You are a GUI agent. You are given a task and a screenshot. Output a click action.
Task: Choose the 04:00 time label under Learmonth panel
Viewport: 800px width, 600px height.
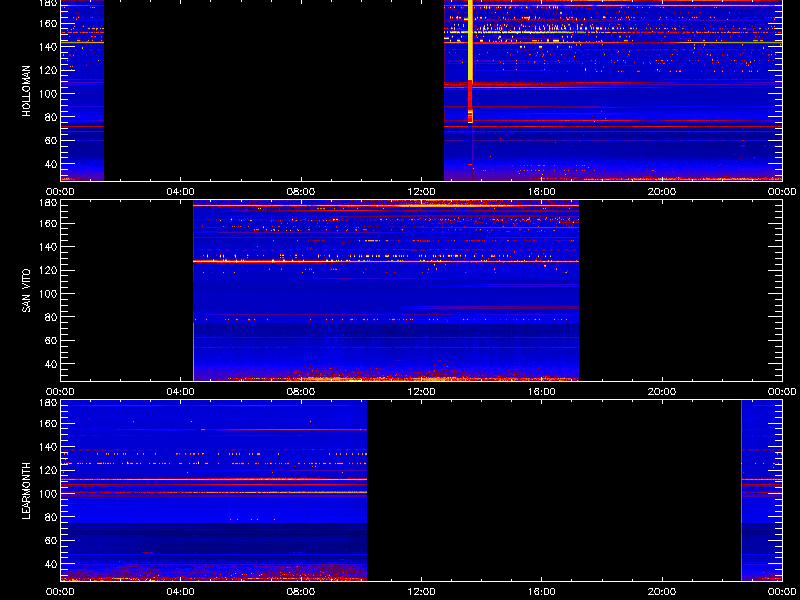tap(181, 592)
